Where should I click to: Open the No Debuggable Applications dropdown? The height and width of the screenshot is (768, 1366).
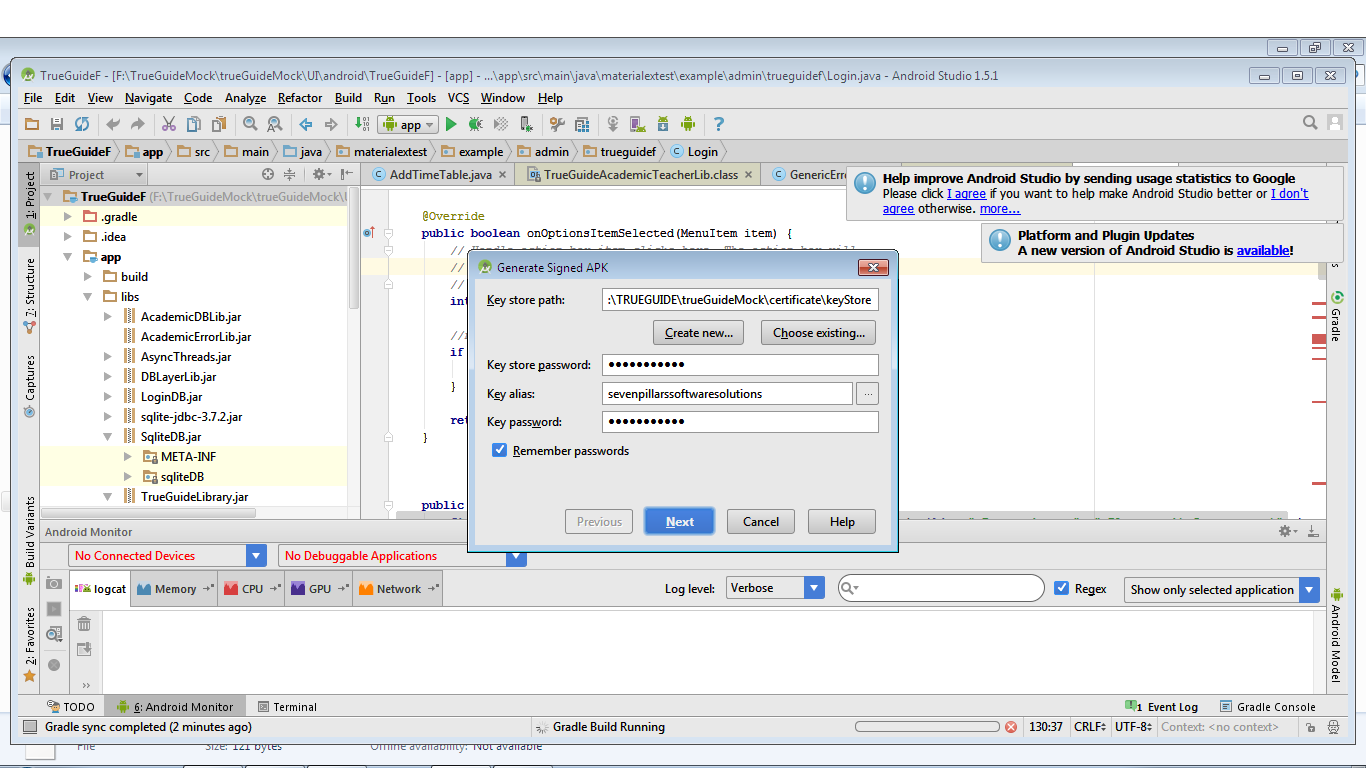coord(402,556)
